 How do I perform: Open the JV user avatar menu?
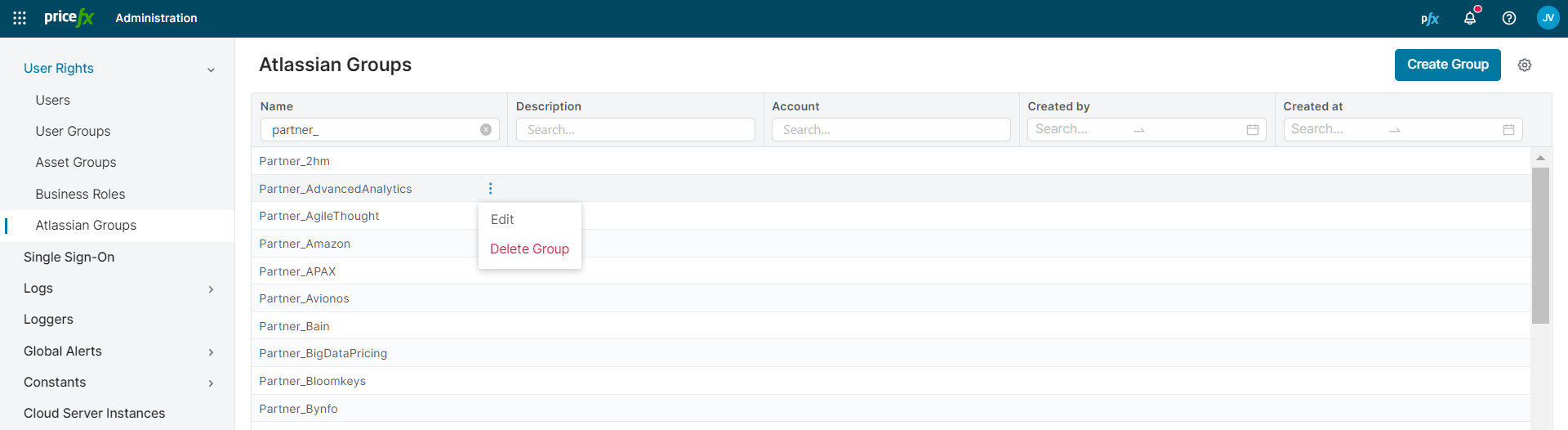click(1548, 18)
